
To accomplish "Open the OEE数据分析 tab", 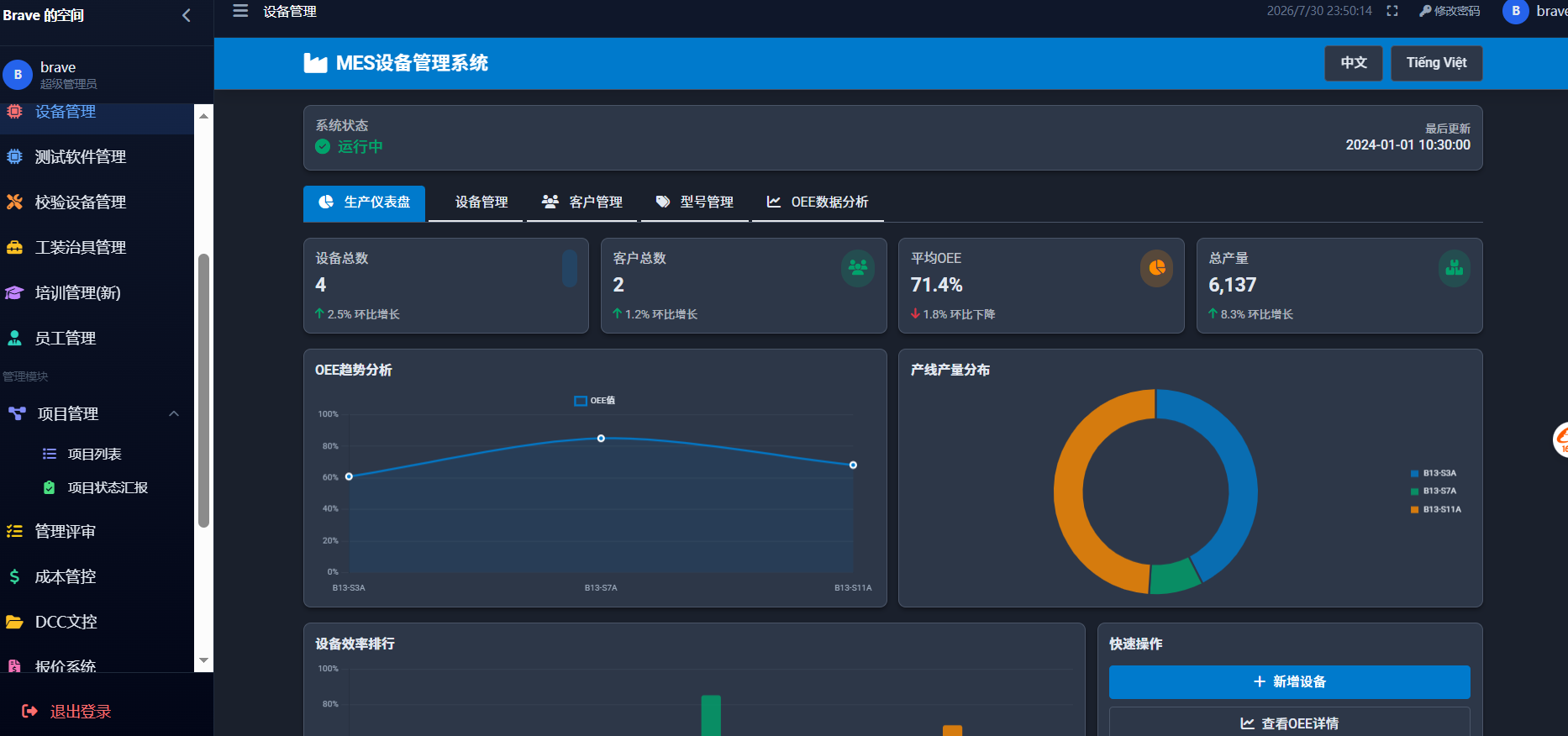I will 818,202.
